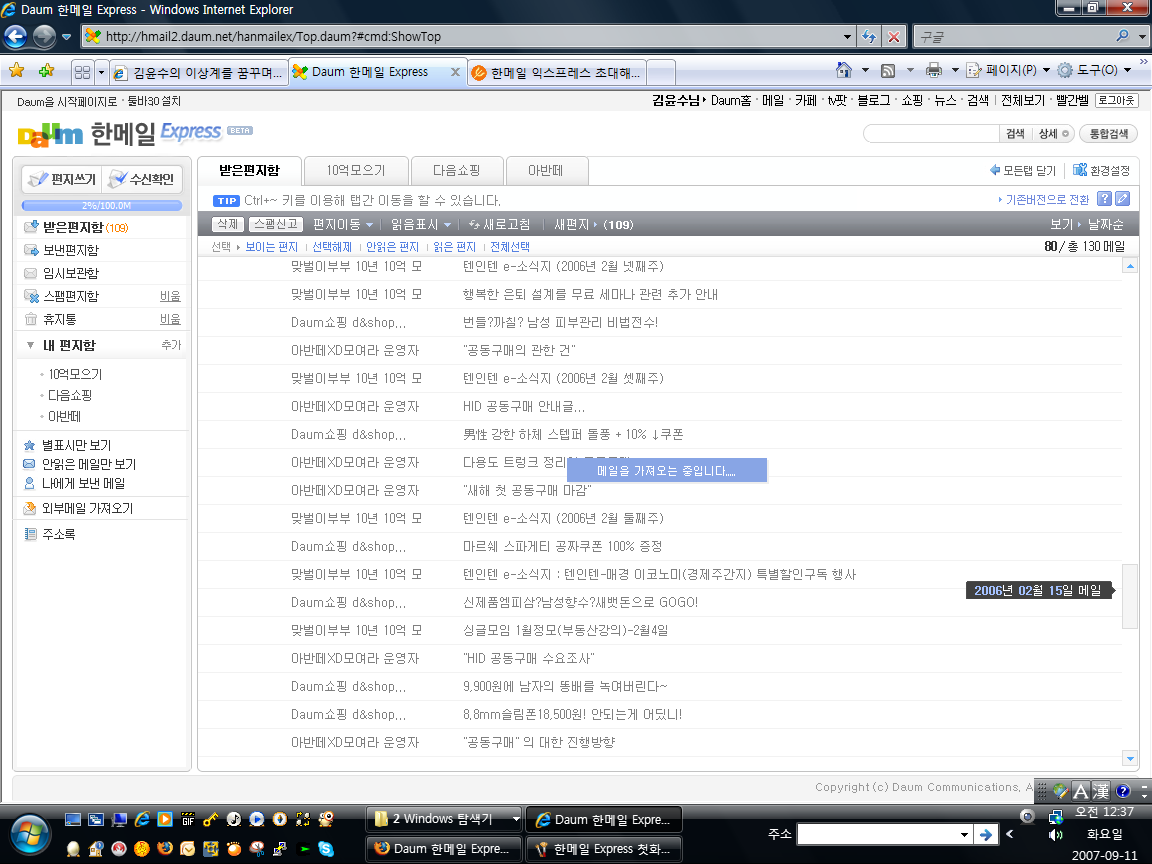Click the envelope icon for 안읽은 메일만 보기
The image size is (1152, 864).
click(x=29, y=464)
